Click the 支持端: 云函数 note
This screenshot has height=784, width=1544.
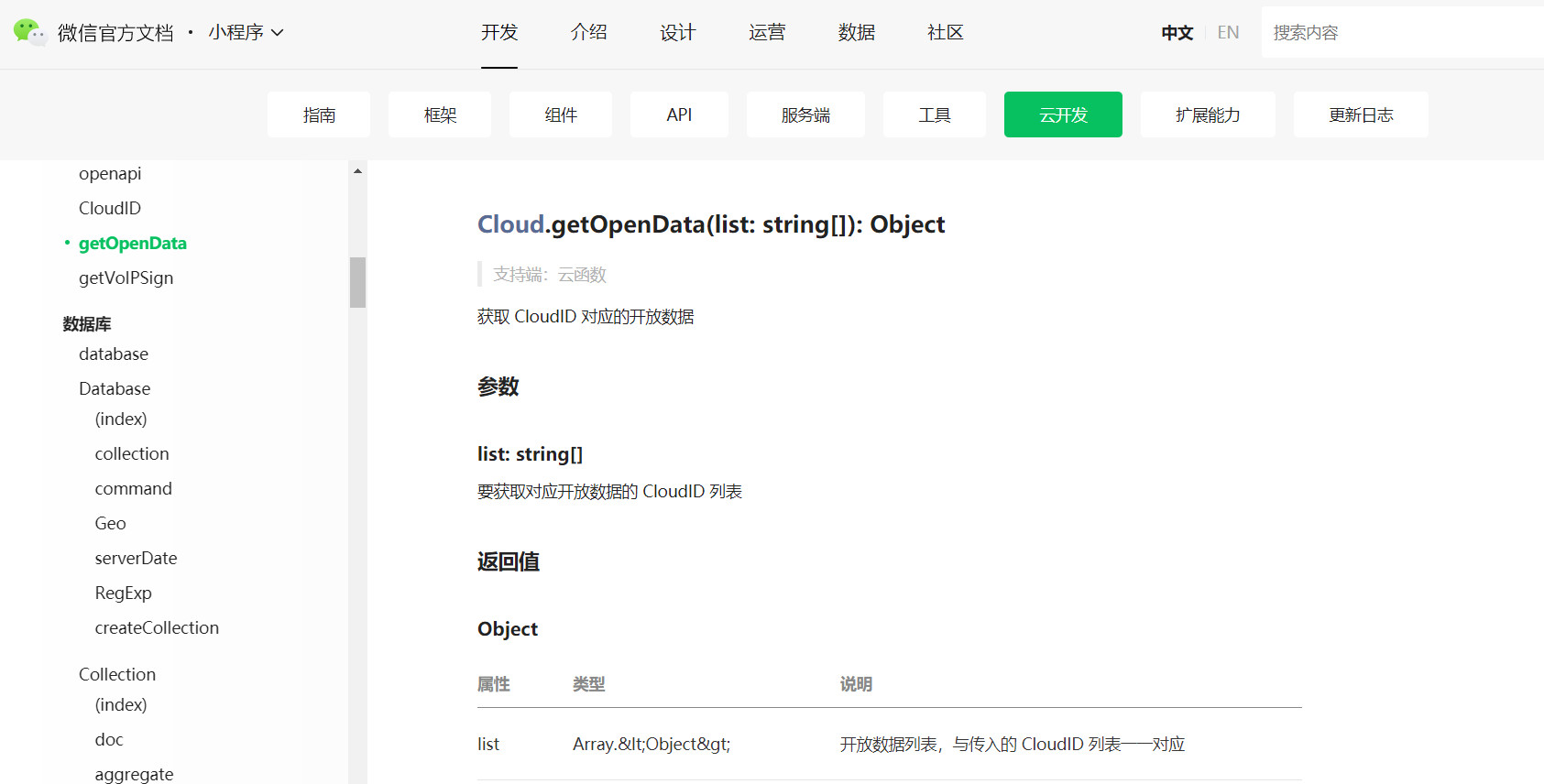550,275
